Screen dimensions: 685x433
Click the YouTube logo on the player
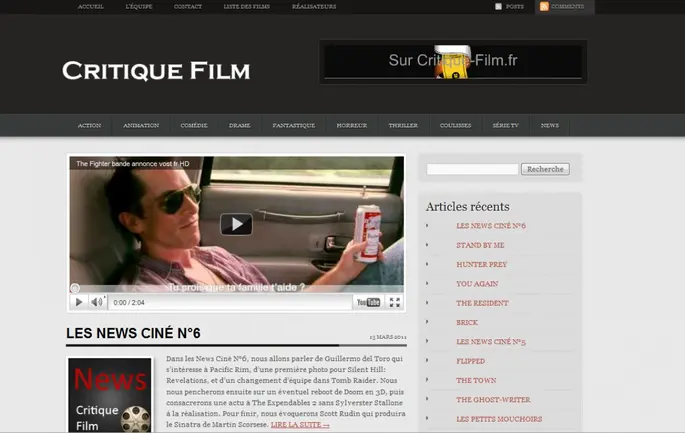[368, 302]
